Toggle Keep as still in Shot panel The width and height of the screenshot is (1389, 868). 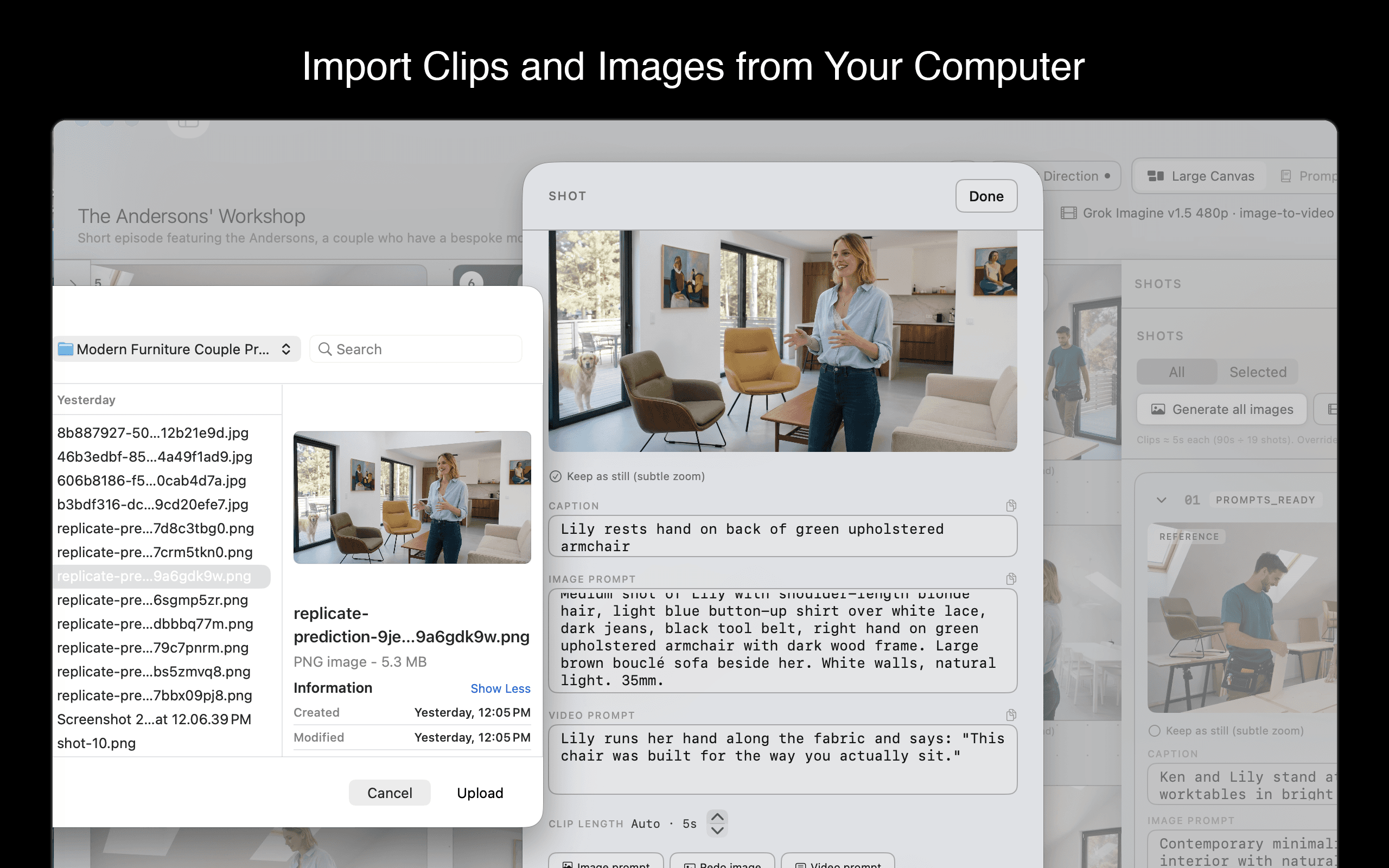click(x=555, y=476)
